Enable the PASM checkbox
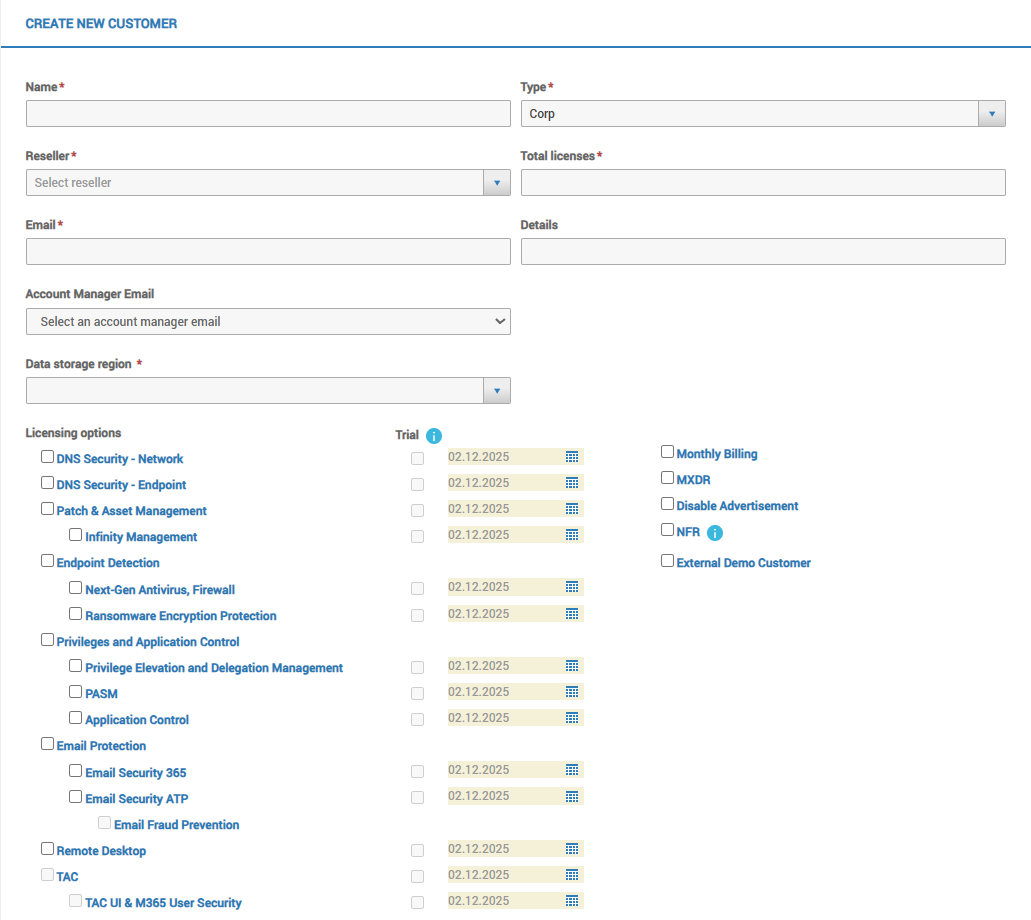 pos(76,692)
